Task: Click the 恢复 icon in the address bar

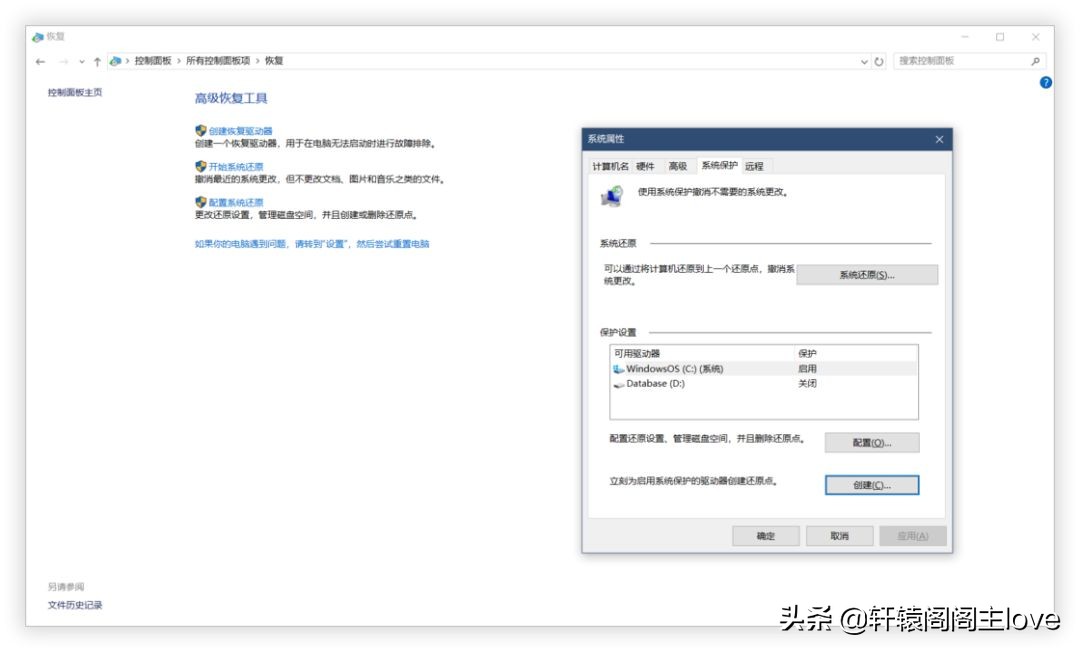Action: [x=115, y=60]
